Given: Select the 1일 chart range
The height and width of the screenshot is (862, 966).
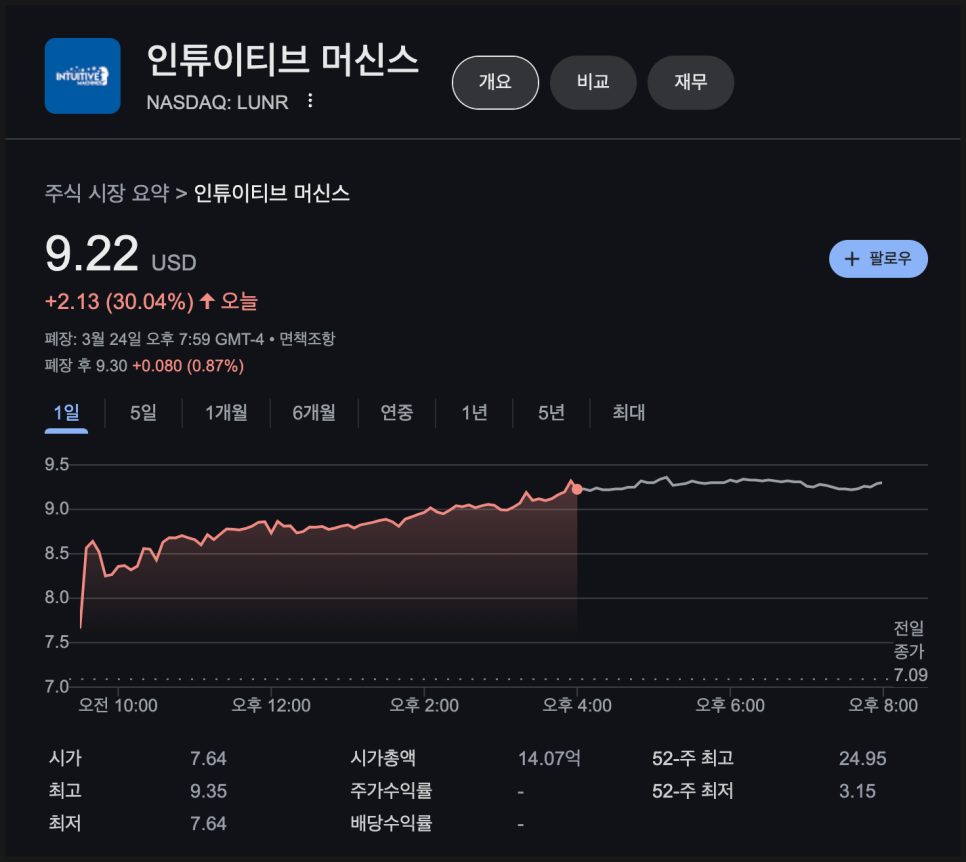Looking at the screenshot, I should click(67, 413).
